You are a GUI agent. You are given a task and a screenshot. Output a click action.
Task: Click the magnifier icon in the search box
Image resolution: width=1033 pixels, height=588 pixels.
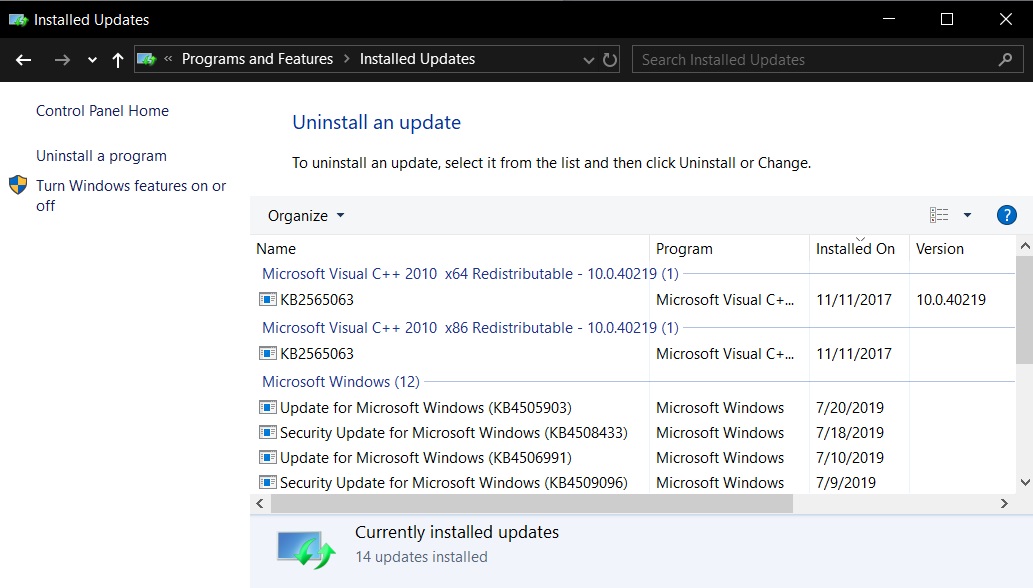(x=1005, y=59)
